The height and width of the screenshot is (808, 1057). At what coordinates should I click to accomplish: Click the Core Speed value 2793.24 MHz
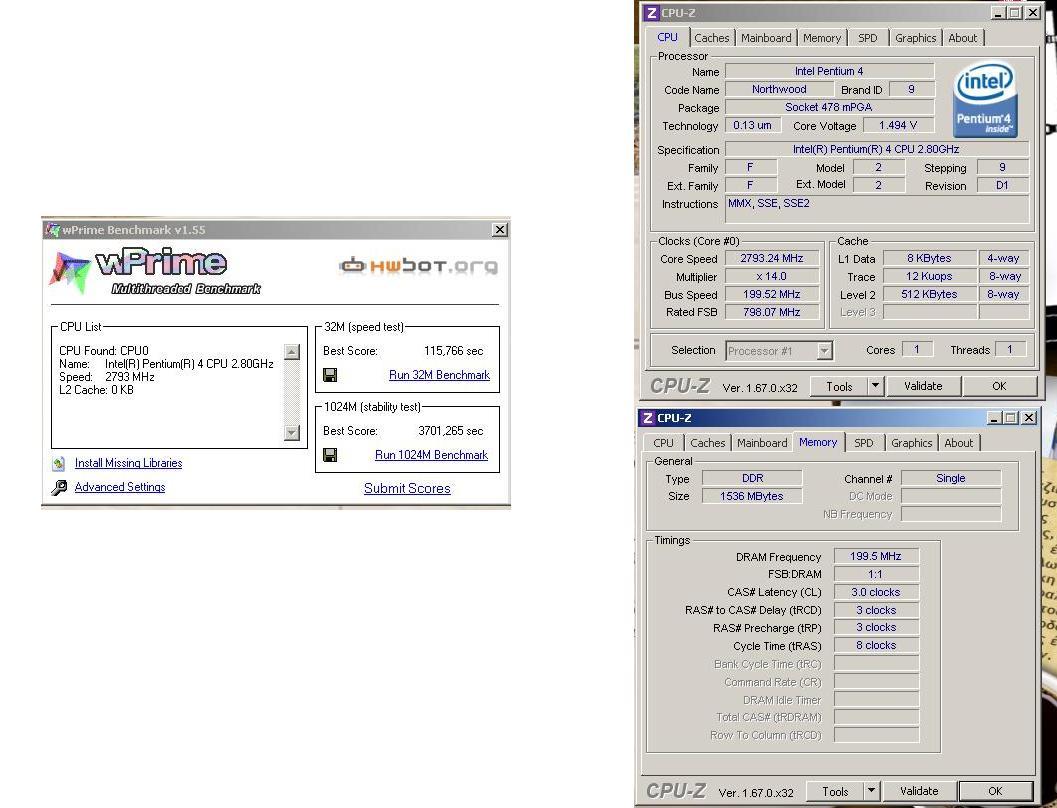(x=772, y=258)
